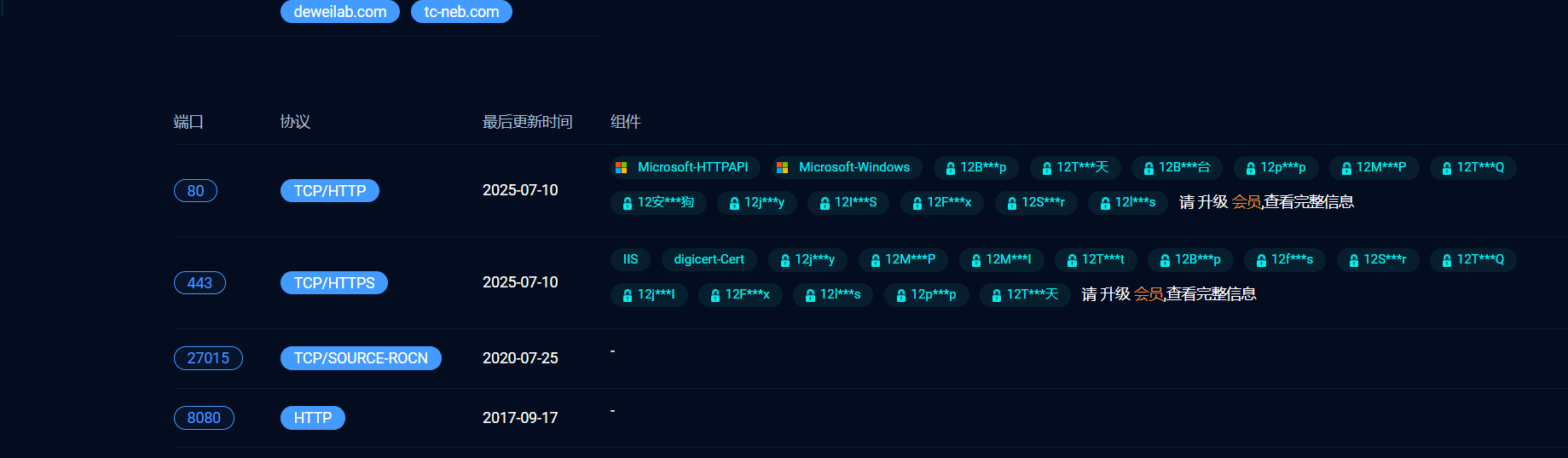Click the TCP/SOURCE-ROCN protocol badge

click(361, 358)
